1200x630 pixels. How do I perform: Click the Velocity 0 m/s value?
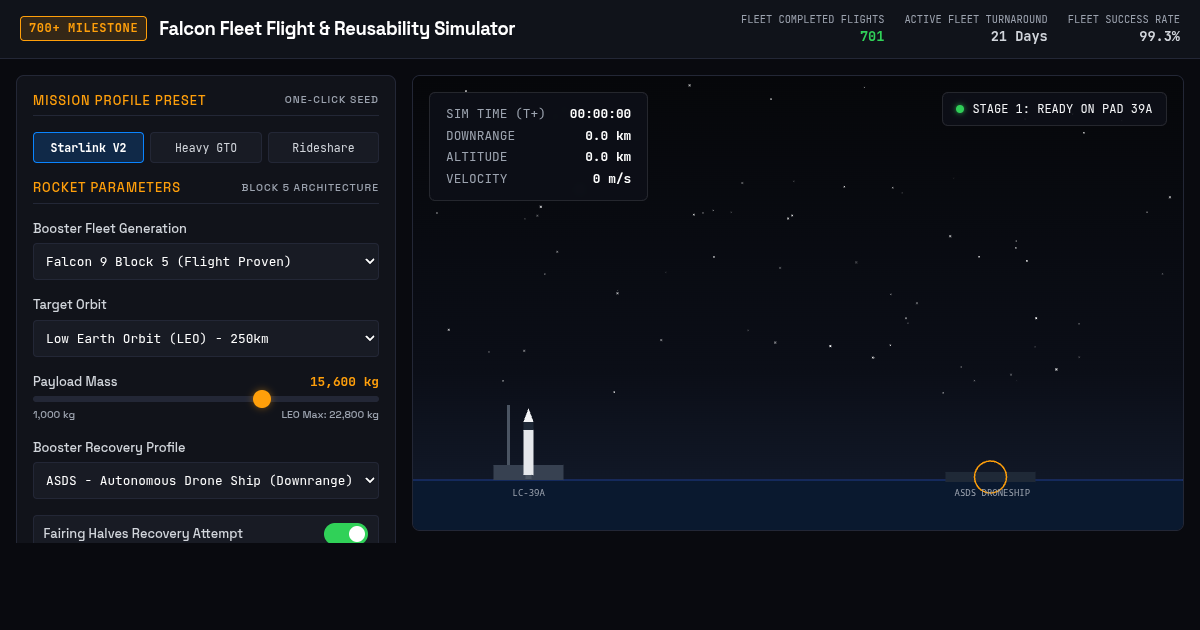(x=612, y=179)
